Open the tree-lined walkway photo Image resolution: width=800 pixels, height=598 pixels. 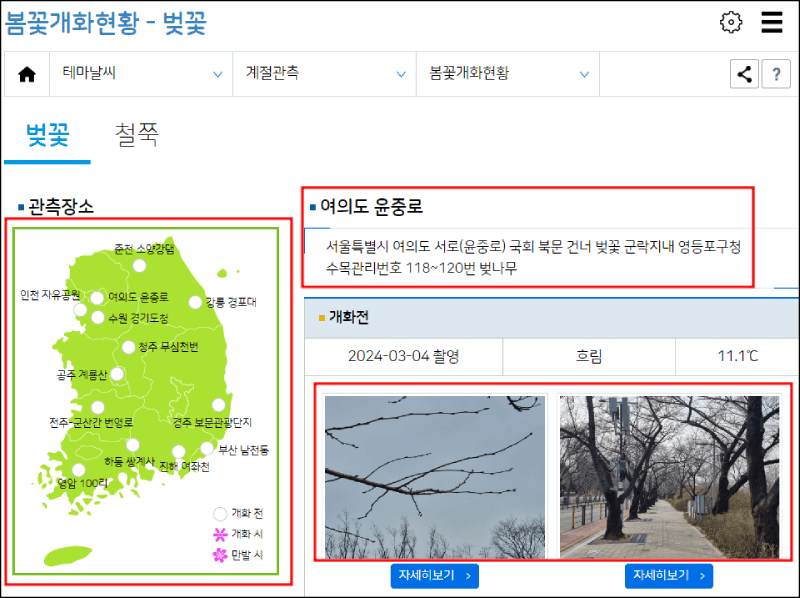pyautogui.click(x=669, y=477)
